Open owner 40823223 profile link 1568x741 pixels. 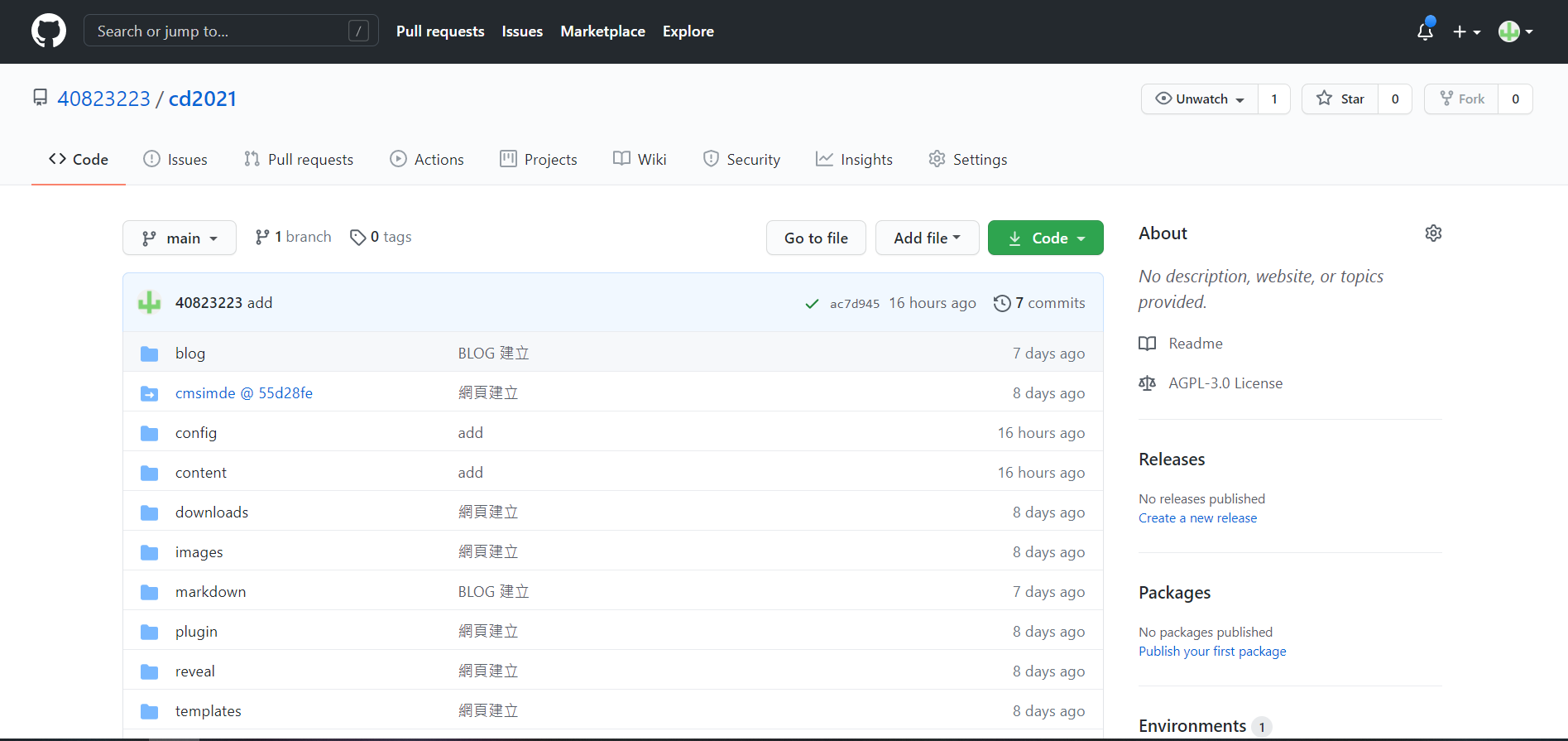[x=103, y=99]
